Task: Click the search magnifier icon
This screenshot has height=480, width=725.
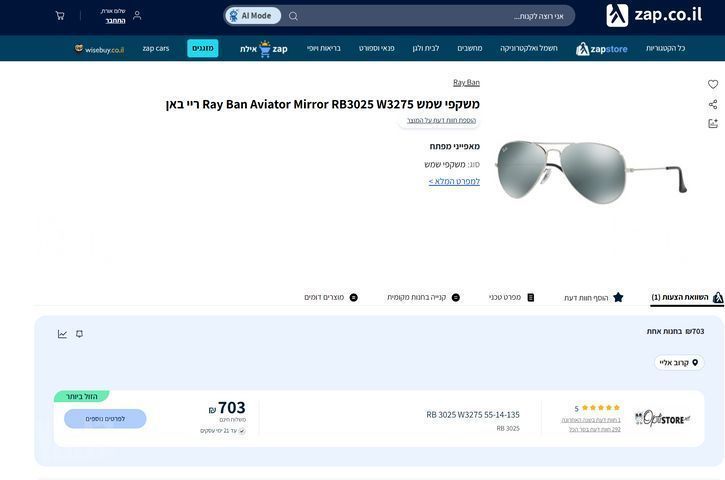Action: (293, 16)
